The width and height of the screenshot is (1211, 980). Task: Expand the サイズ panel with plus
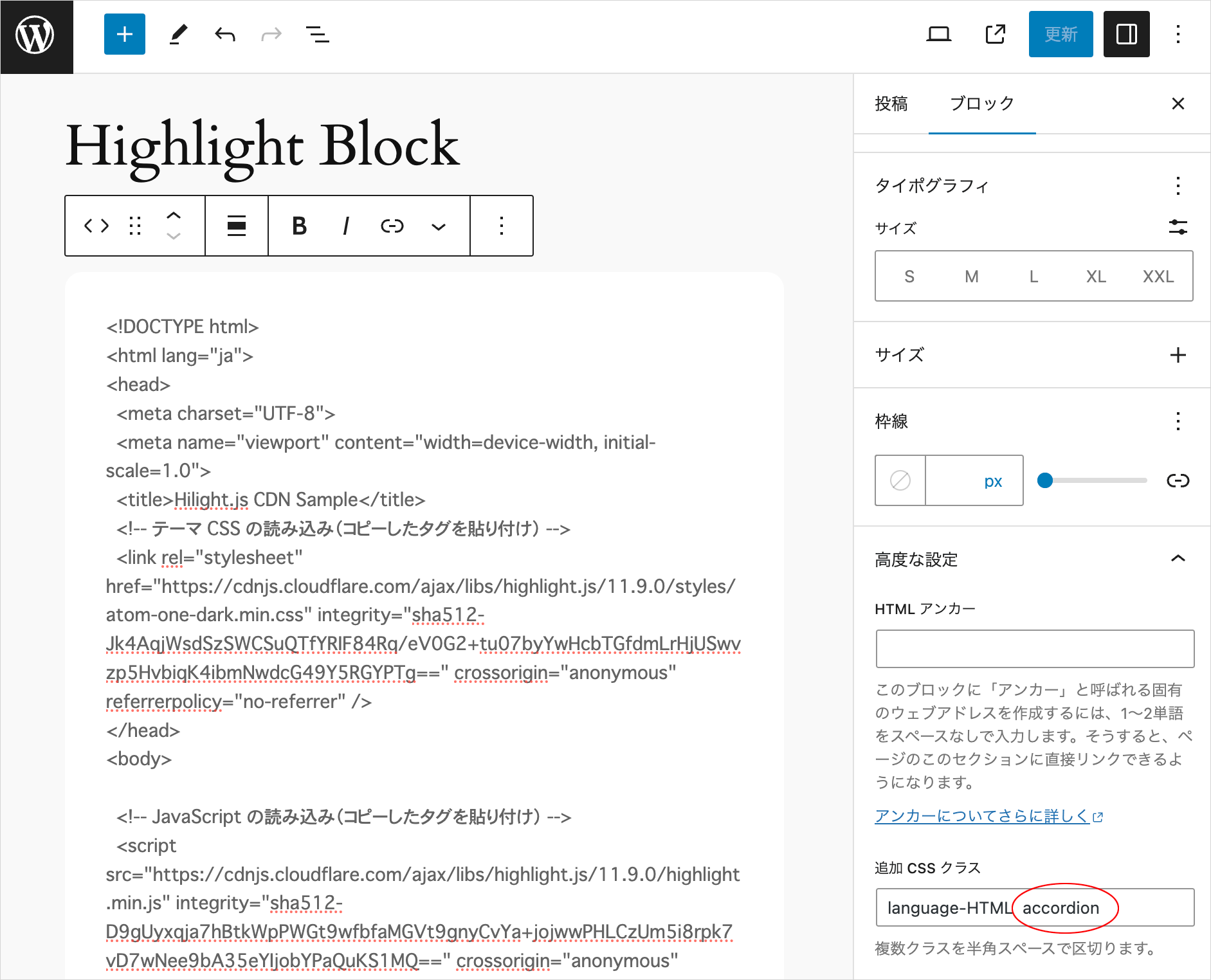(x=1178, y=355)
